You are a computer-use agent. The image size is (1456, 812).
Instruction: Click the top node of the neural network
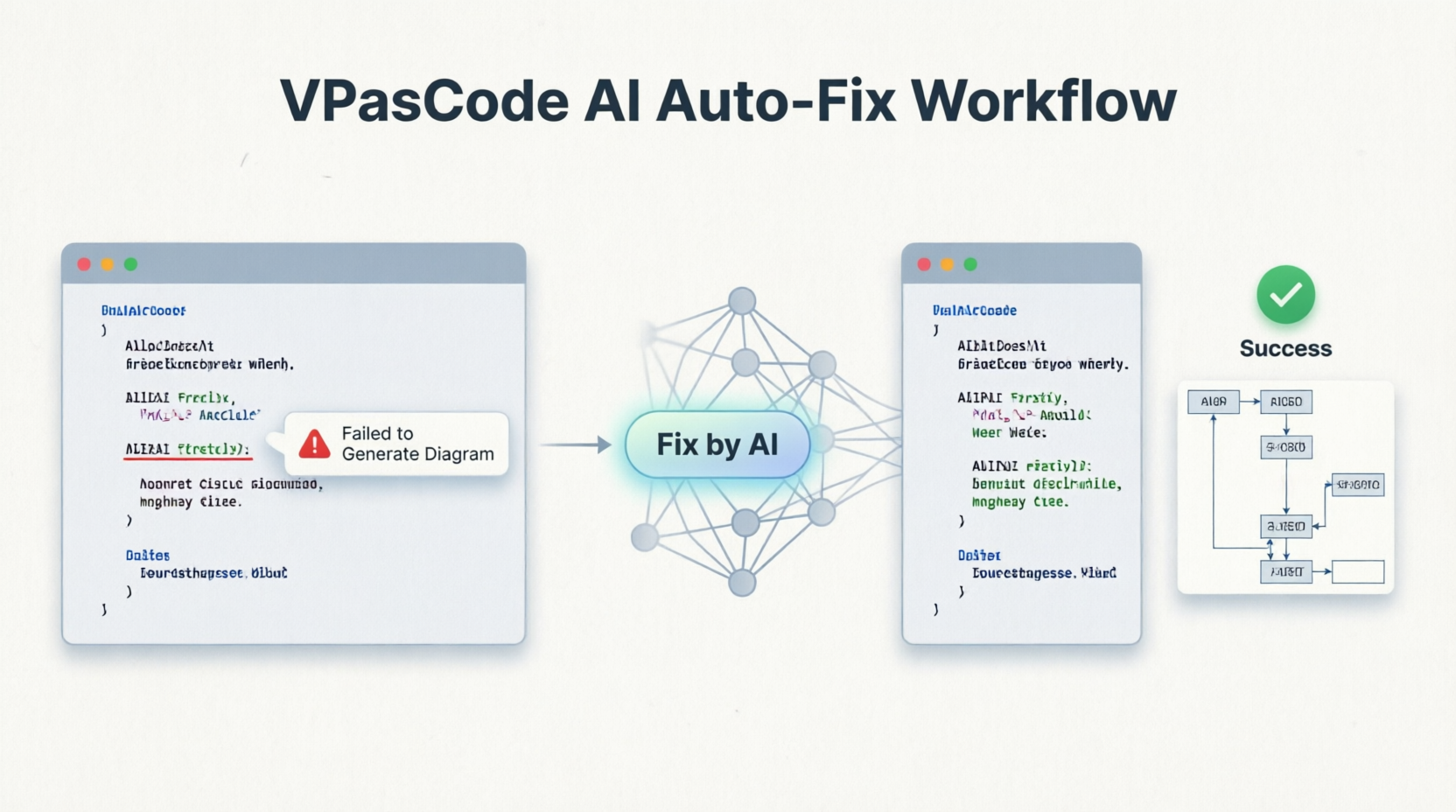point(742,301)
